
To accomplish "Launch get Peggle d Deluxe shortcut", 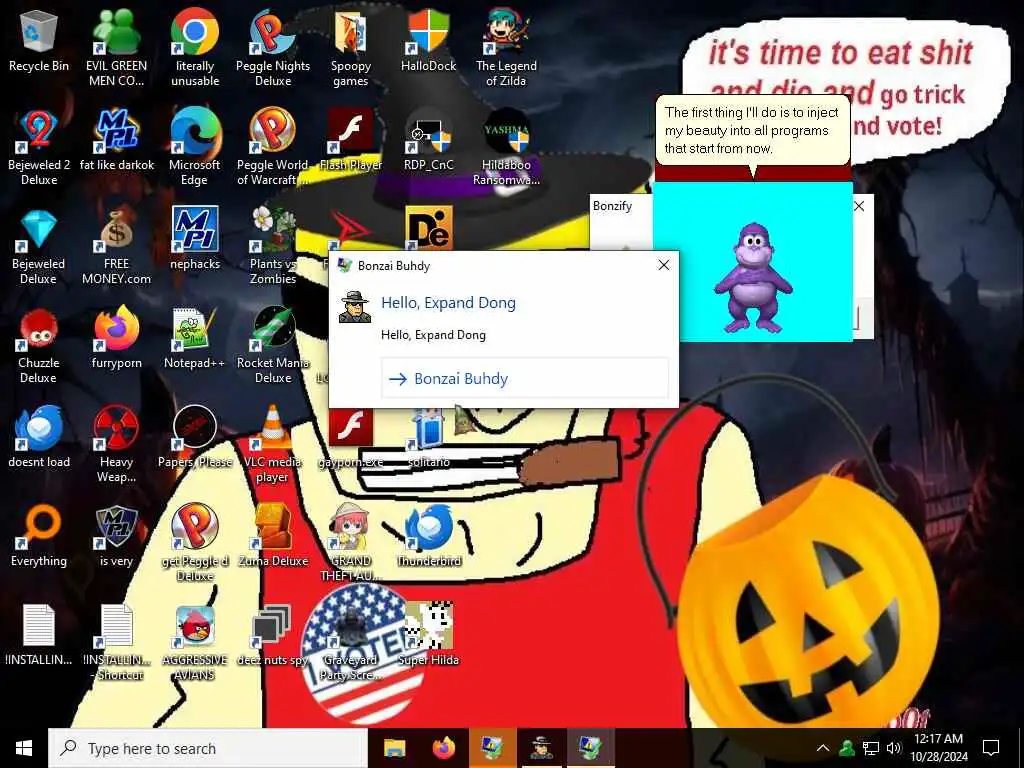I will pyautogui.click(x=195, y=543).
